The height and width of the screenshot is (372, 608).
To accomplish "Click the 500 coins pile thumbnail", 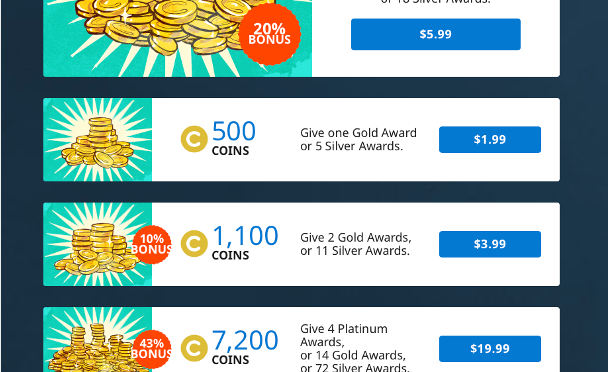I will tap(97, 140).
